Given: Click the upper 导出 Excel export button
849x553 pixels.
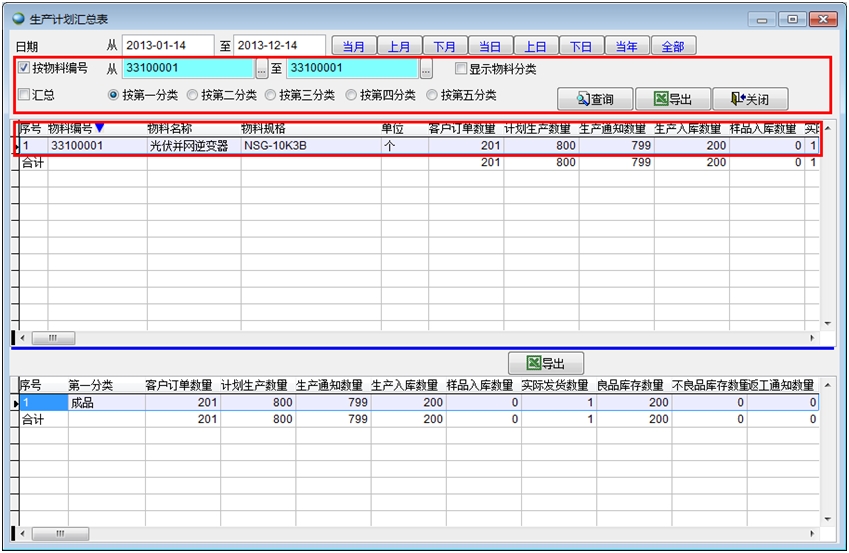Looking at the screenshot, I should click(672, 99).
